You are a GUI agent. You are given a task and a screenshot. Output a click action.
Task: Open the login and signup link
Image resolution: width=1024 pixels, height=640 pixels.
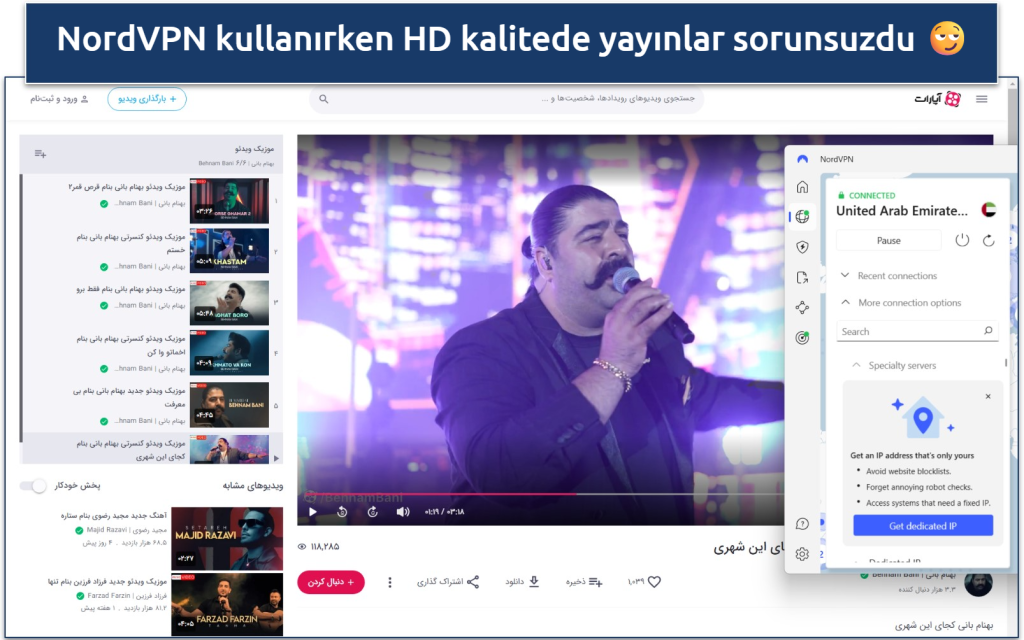click(x=59, y=99)
